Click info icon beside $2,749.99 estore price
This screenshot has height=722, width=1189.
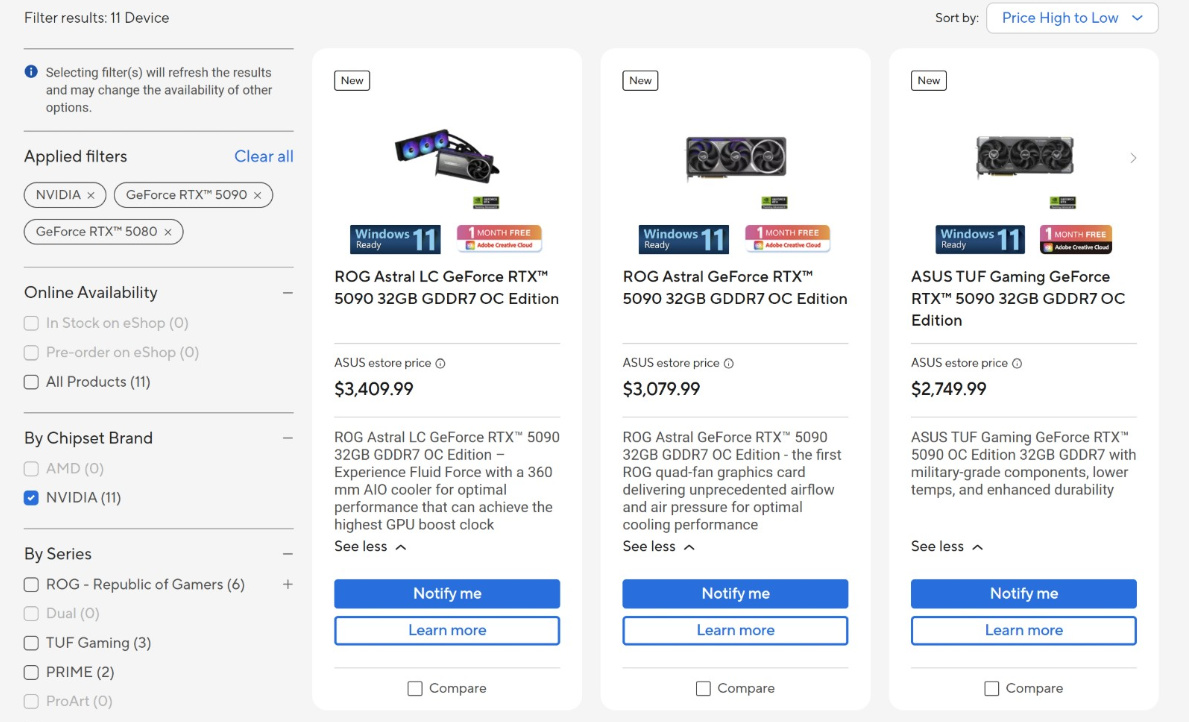point(1017,364)
